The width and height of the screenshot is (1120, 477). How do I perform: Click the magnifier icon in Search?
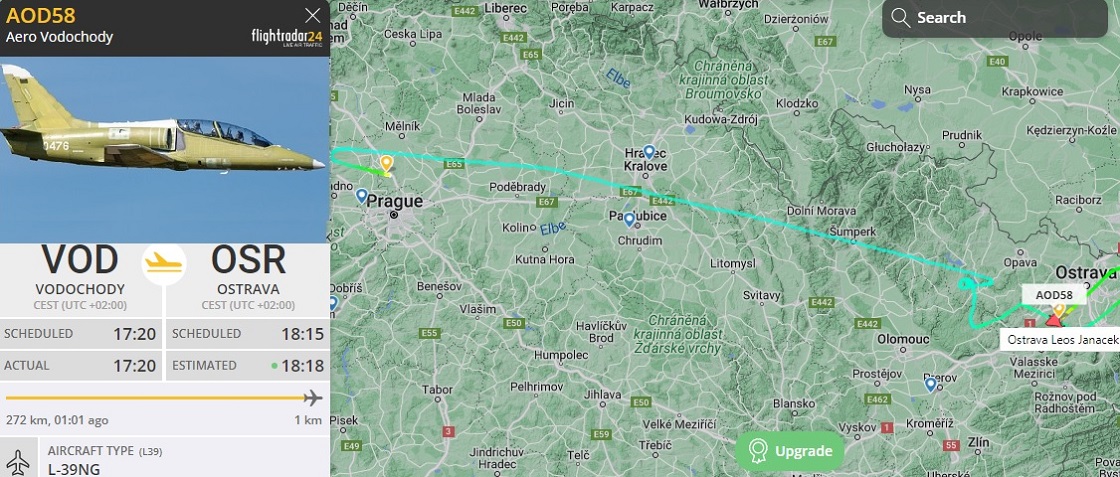(x=901, y=18)
